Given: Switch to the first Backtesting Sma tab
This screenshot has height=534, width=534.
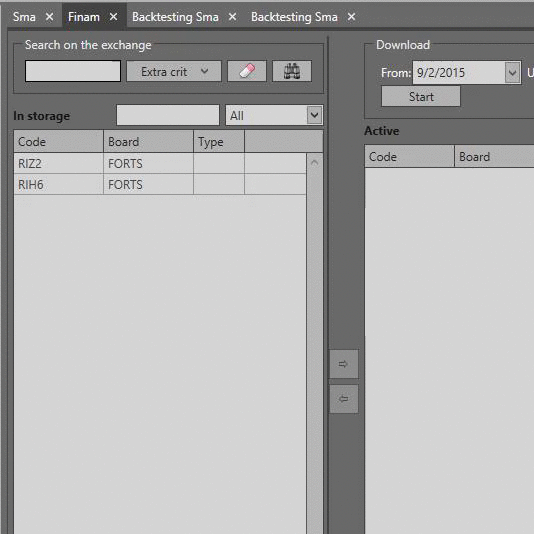Looking at the screenshot, I should [175, 17].
